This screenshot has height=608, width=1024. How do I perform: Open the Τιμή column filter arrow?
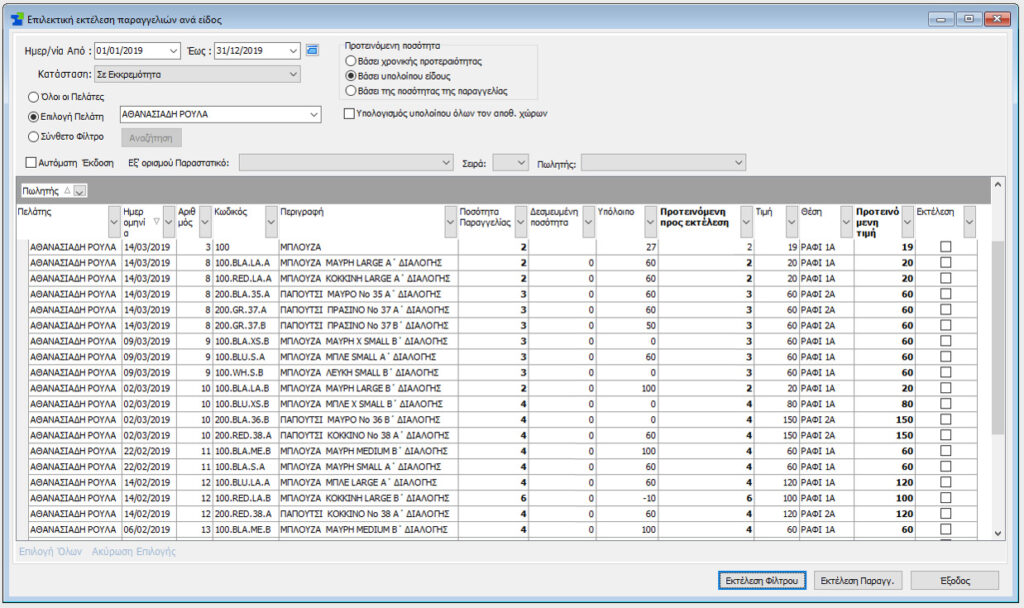point(792,223)
